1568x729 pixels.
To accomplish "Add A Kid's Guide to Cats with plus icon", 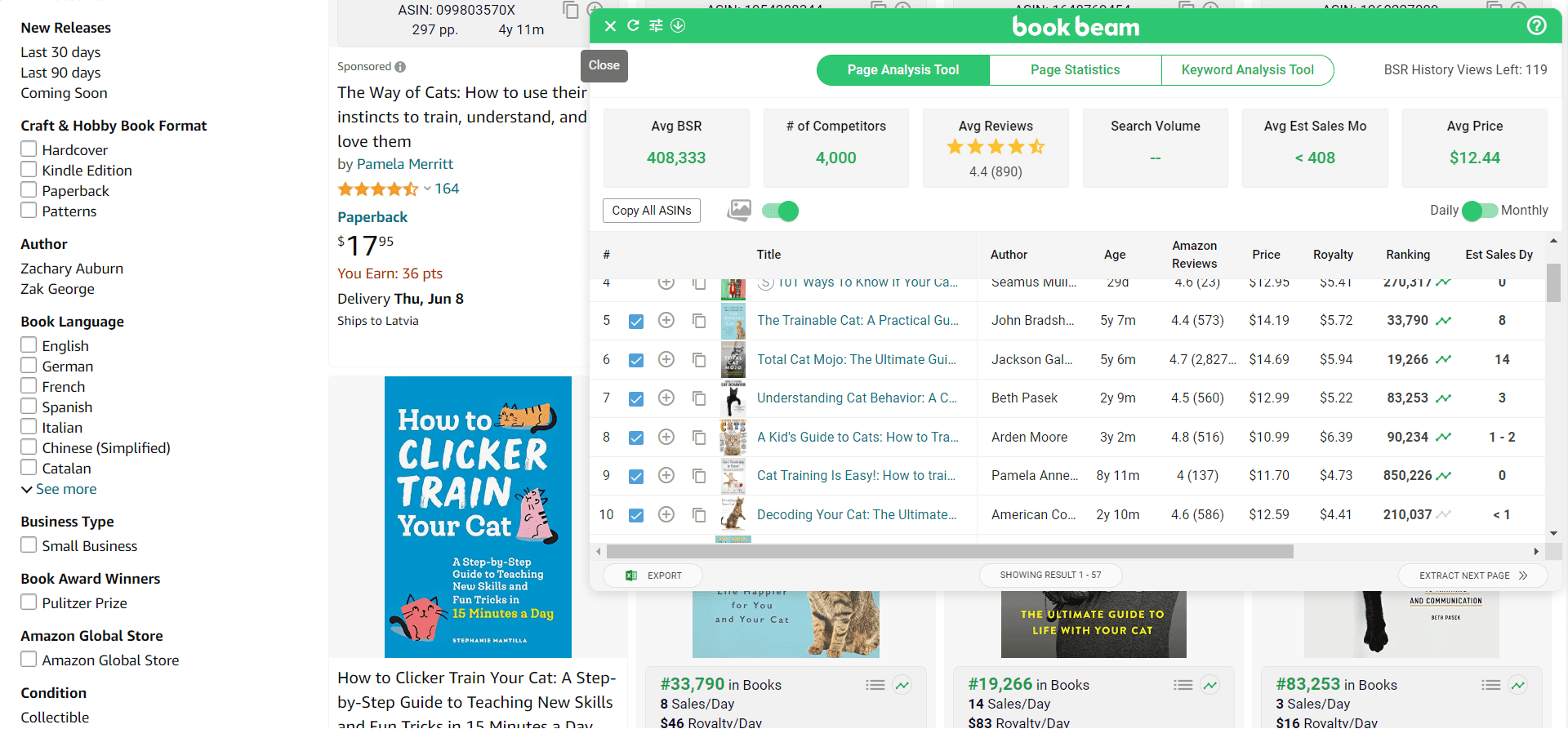I will click(666, 437).
